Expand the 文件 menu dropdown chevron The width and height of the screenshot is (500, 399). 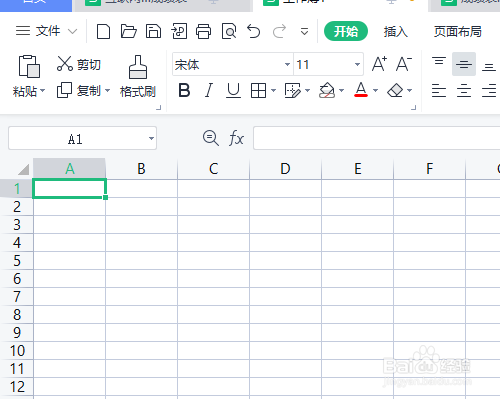coord(72,32)
